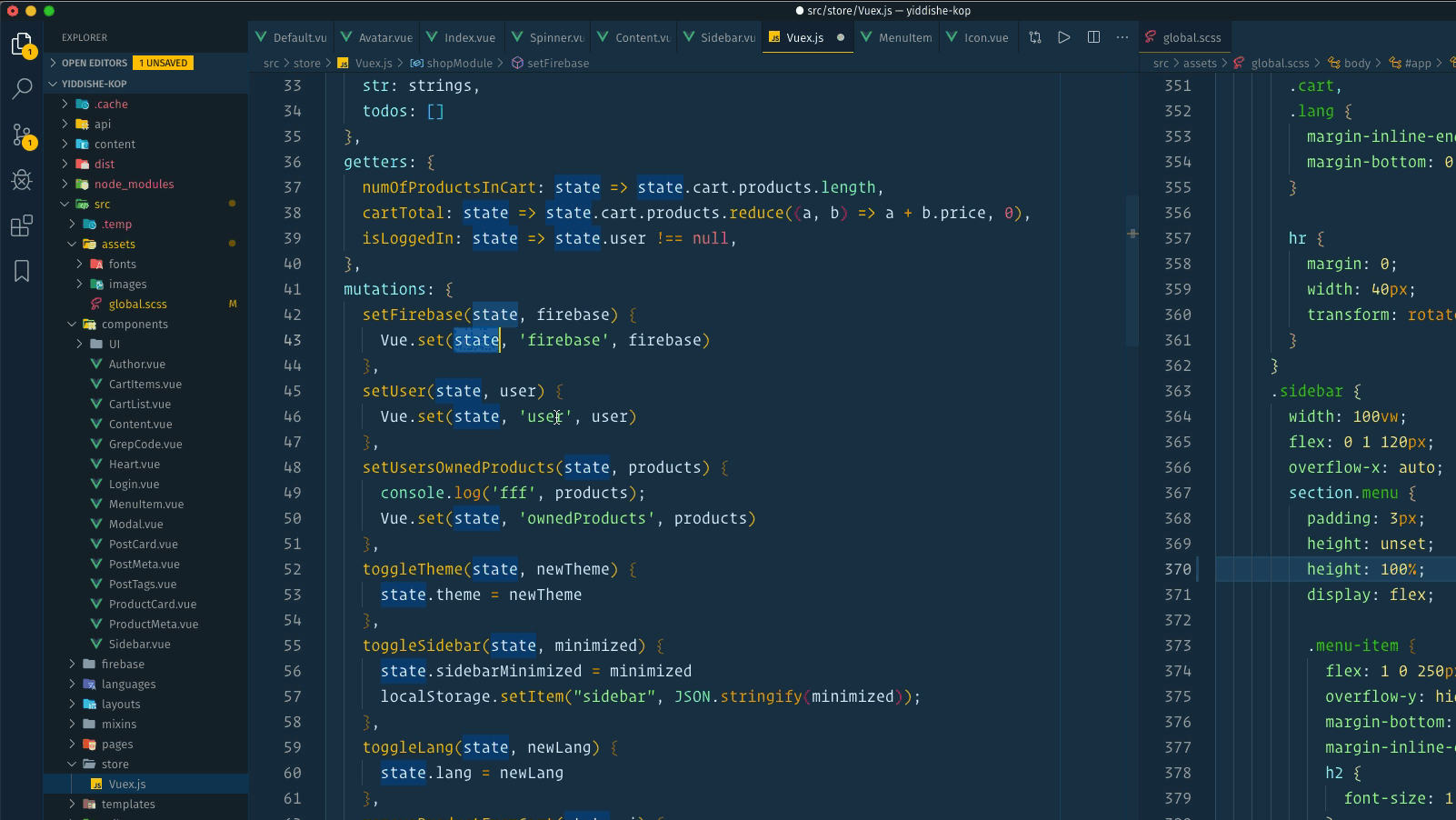Open the Avatar.vue tab
Screen dimensions: 1456x820
point(376,37)
